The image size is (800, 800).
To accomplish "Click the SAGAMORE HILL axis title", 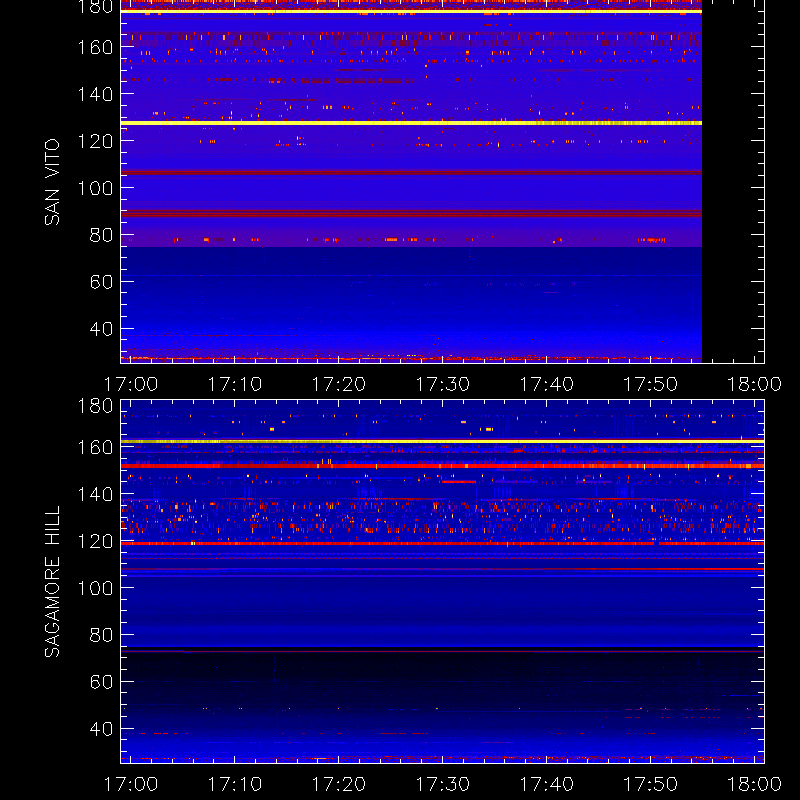I will coord(52,582).
